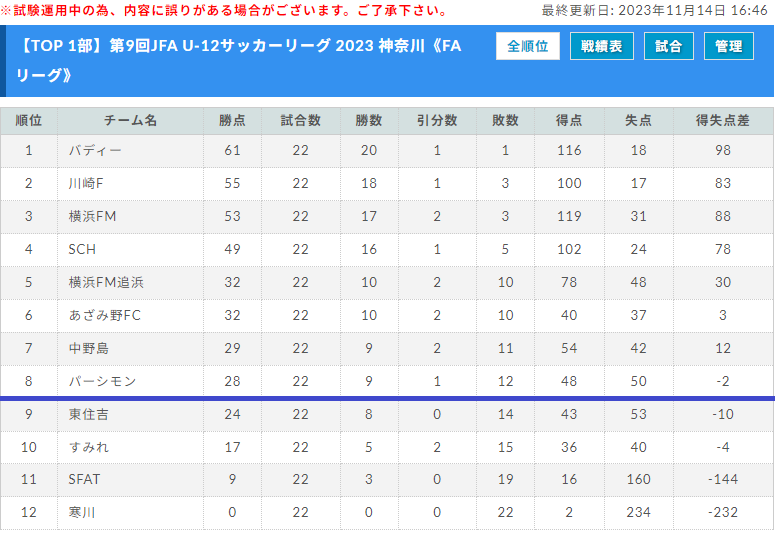The height and width of the screenshot is (533, 775).
Task: Click the 管理 button
Action: [729, 46]
